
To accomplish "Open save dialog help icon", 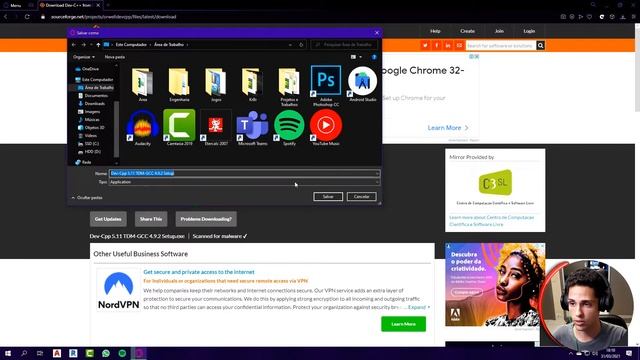I will click(374, 57).
